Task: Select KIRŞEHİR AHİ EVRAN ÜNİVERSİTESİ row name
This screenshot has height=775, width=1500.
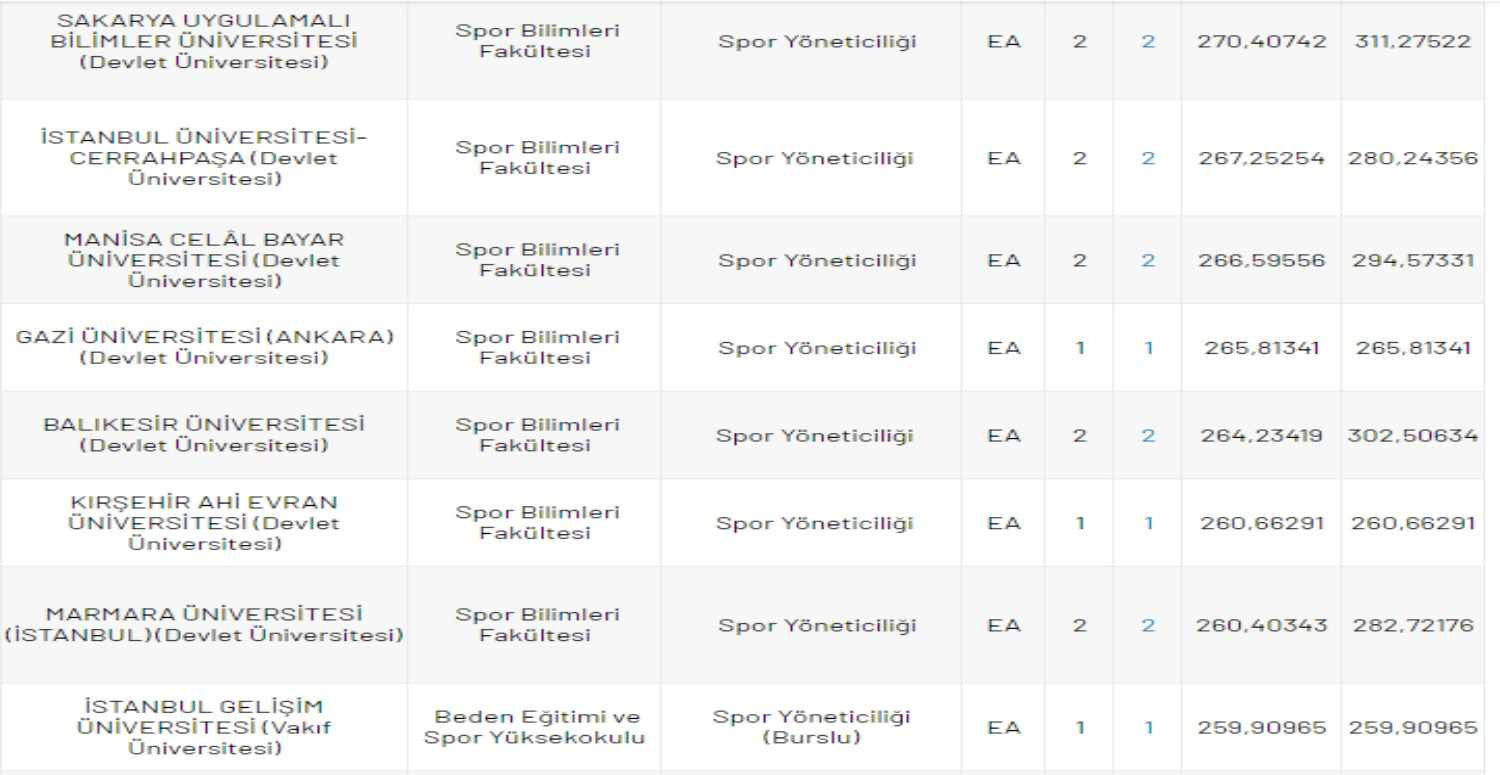Action: [x=203, y=523]
